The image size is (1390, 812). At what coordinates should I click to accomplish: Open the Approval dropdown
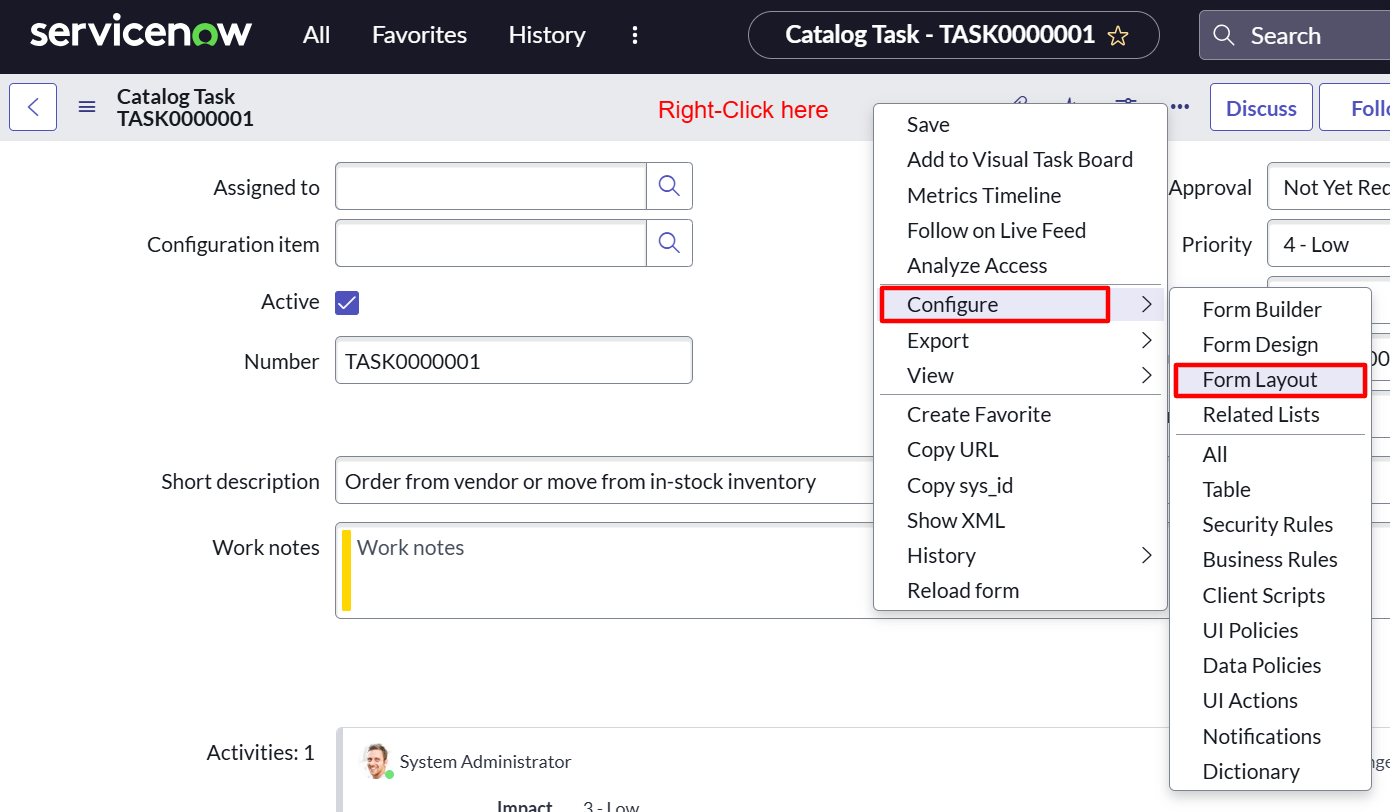click(x=1328, y=187)
